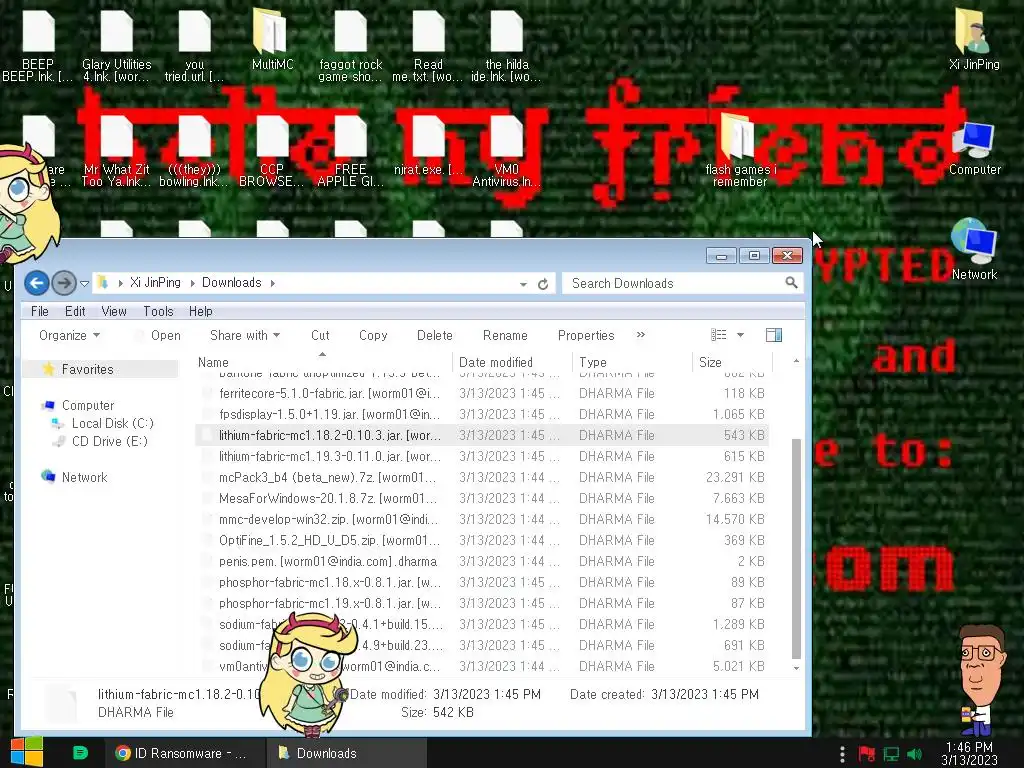The image size is (1024, 768).
Task: Click the Explorer forward arrow button
Action: click(63, 283)
